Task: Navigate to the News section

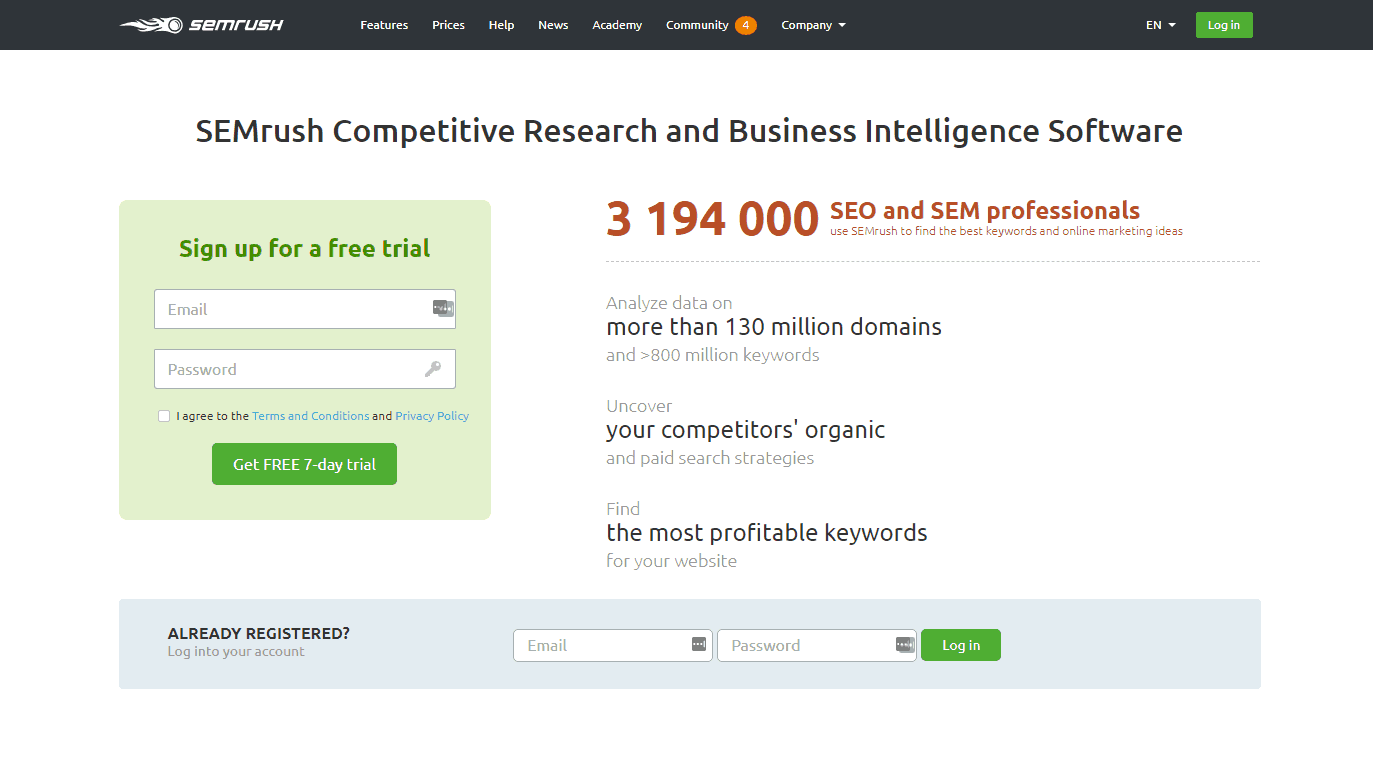Action: pyautogui.click(x=553, y=25)
